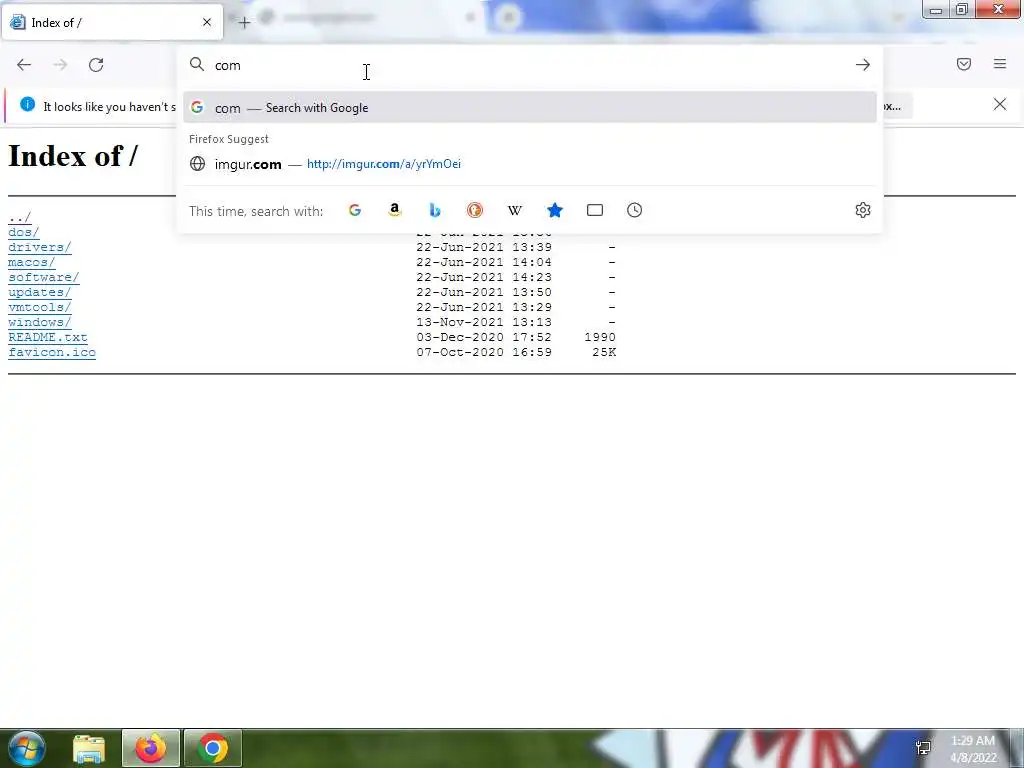Open the Firefox hamburger menu

tap(1000, 64)
